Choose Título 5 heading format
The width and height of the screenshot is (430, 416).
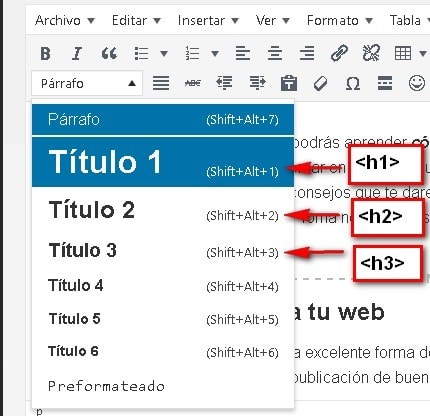pyautogui.click(x=163, y=319)
